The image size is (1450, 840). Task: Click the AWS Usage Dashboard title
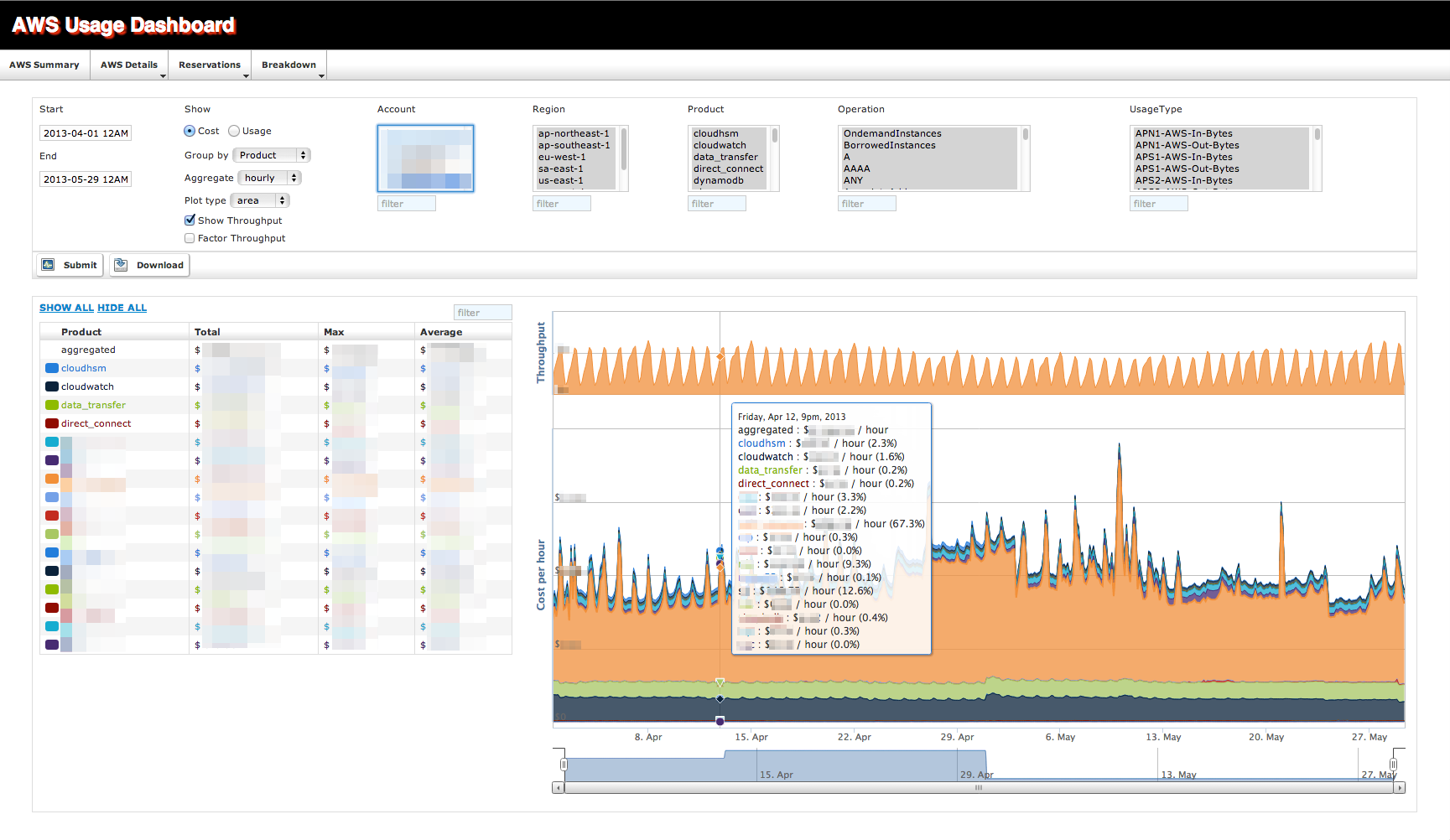tap(123, 25)
